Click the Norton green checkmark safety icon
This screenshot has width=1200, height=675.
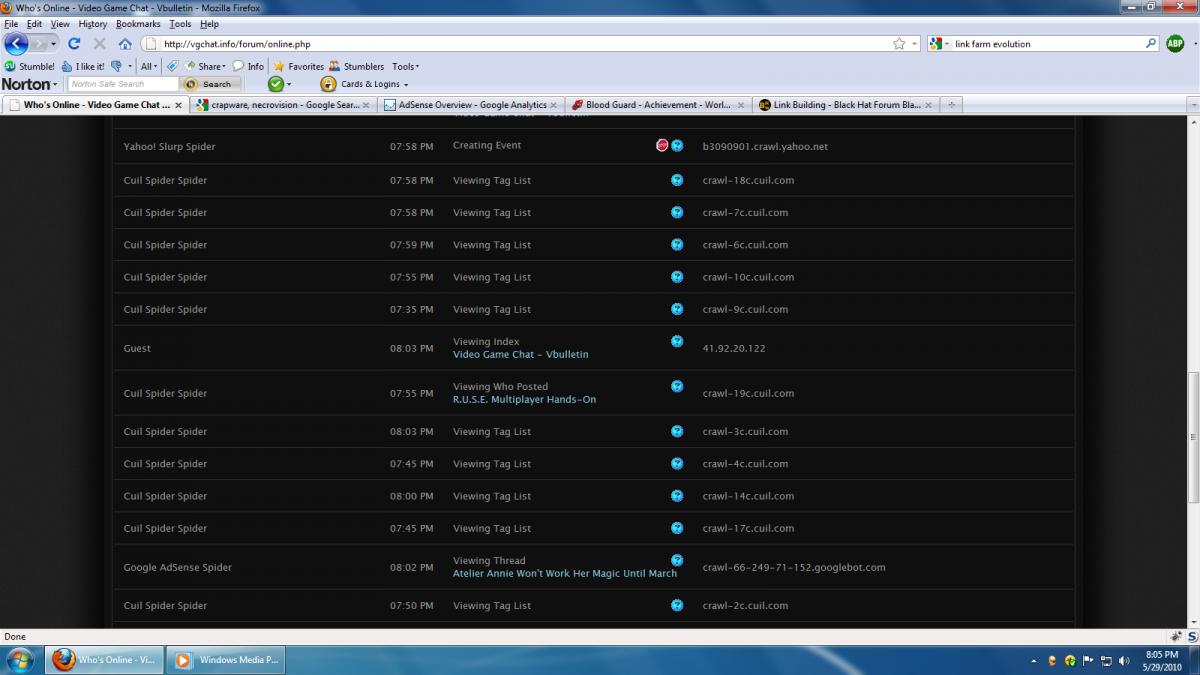pos(276,84)
